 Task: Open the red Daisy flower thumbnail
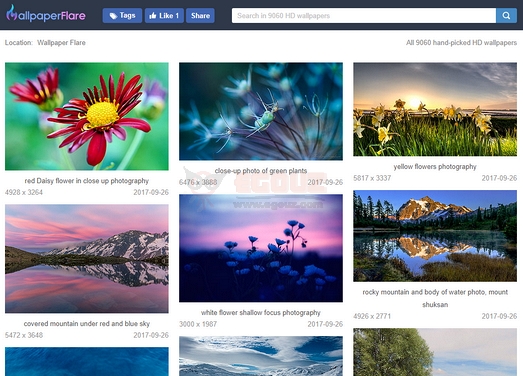tap(87, 116)
